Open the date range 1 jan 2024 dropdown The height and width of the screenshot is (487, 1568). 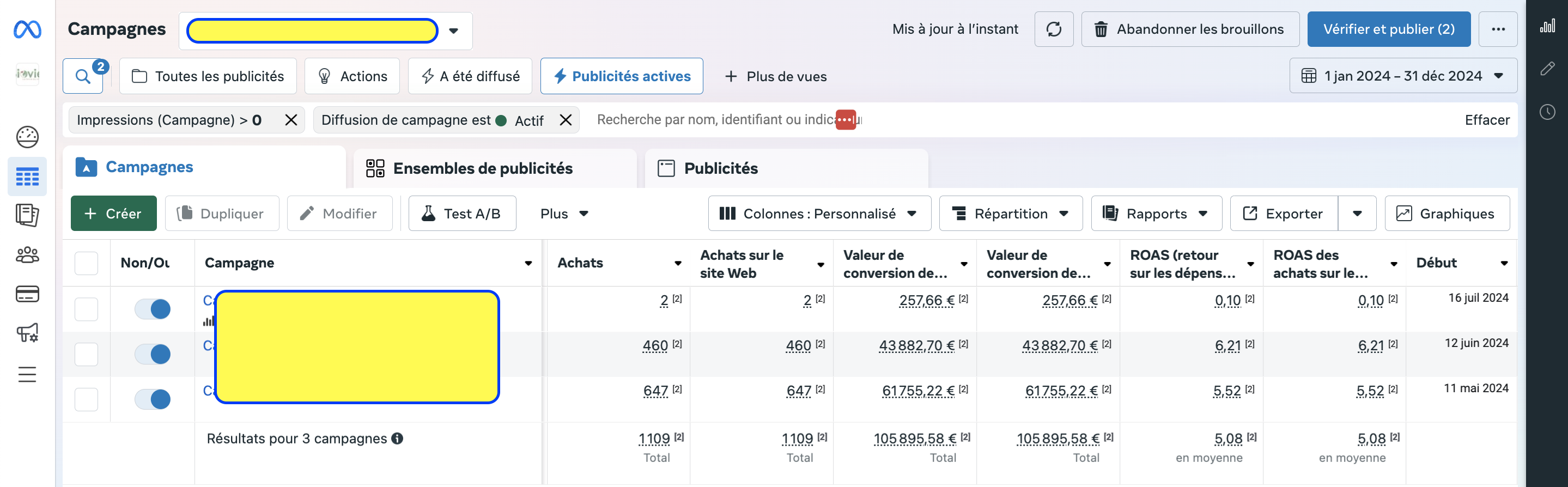[1402, 76]
